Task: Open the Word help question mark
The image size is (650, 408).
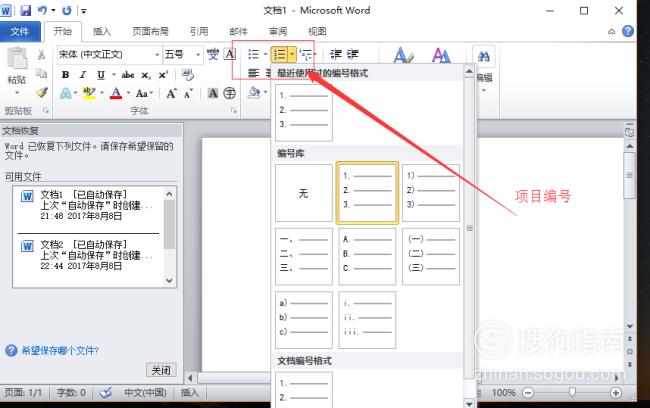Action: tap(628, 32)
